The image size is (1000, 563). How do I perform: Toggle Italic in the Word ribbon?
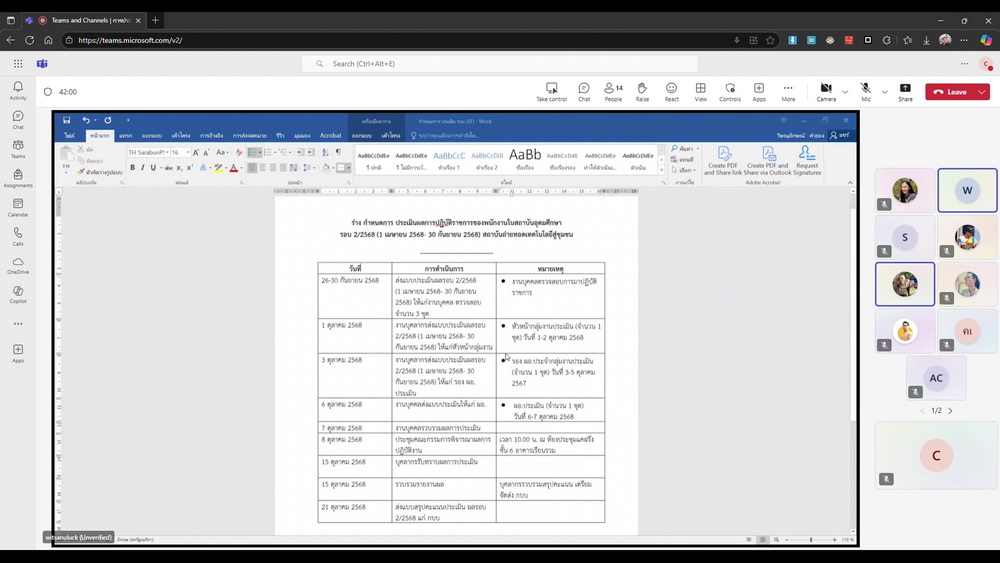[x=142, y=168]
